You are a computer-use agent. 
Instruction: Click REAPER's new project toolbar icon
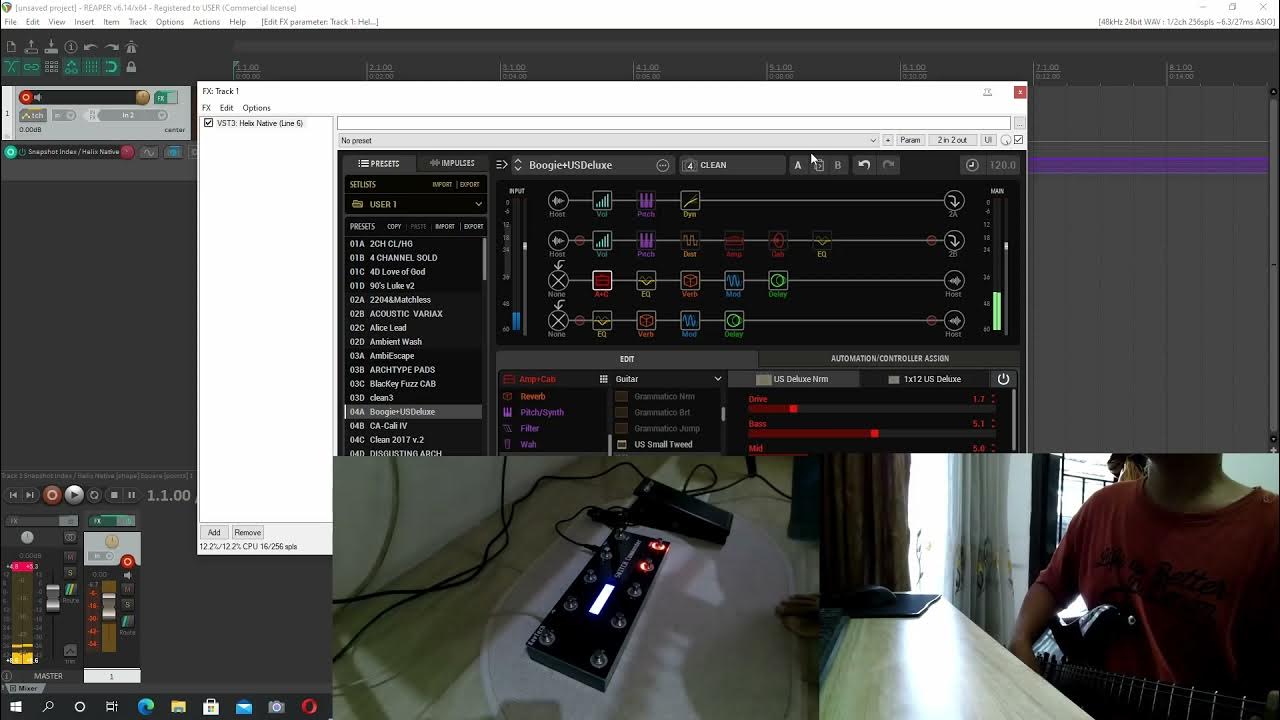click(11, 47)
